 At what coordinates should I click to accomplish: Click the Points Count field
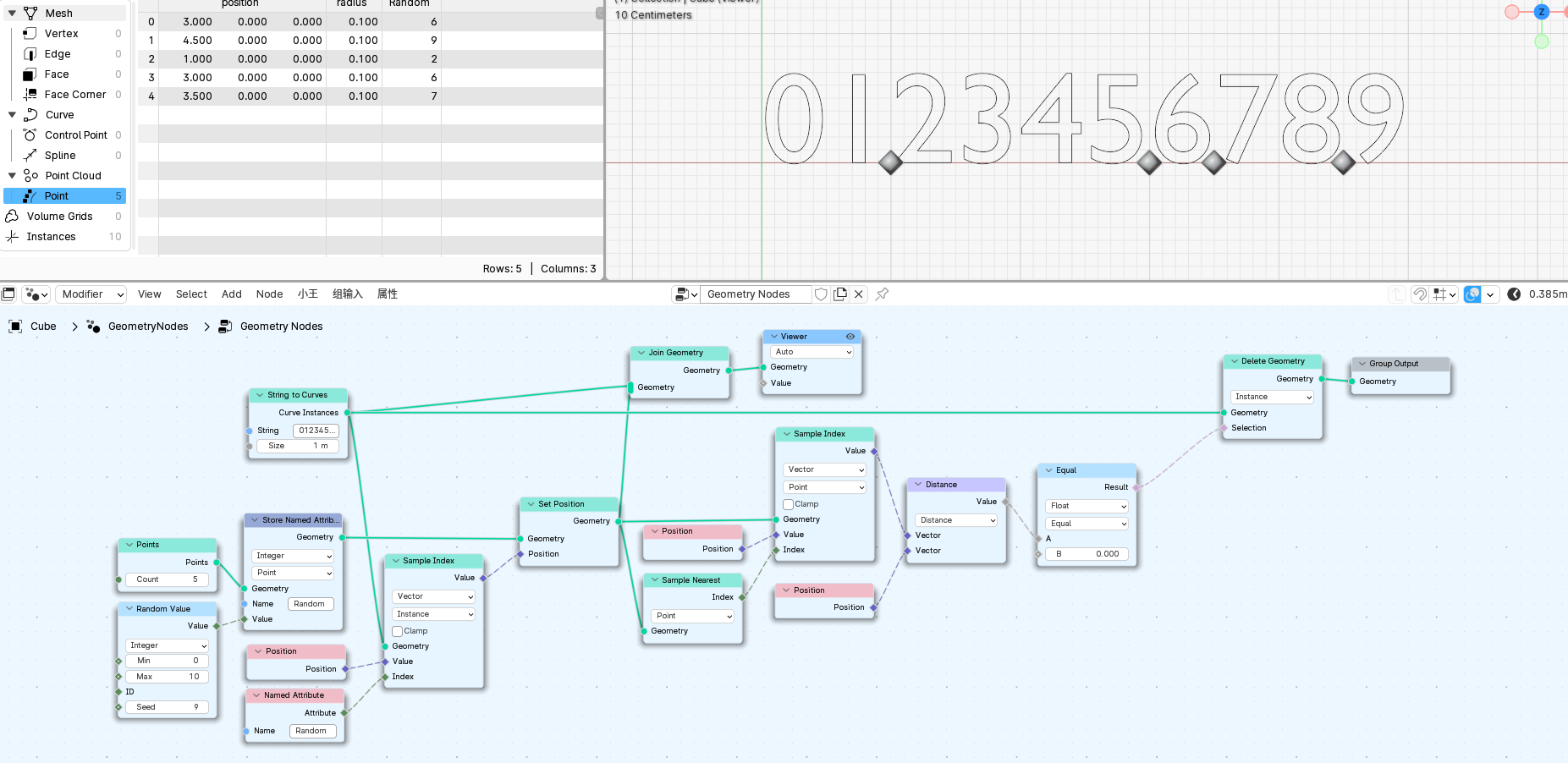tap(168, 579)
